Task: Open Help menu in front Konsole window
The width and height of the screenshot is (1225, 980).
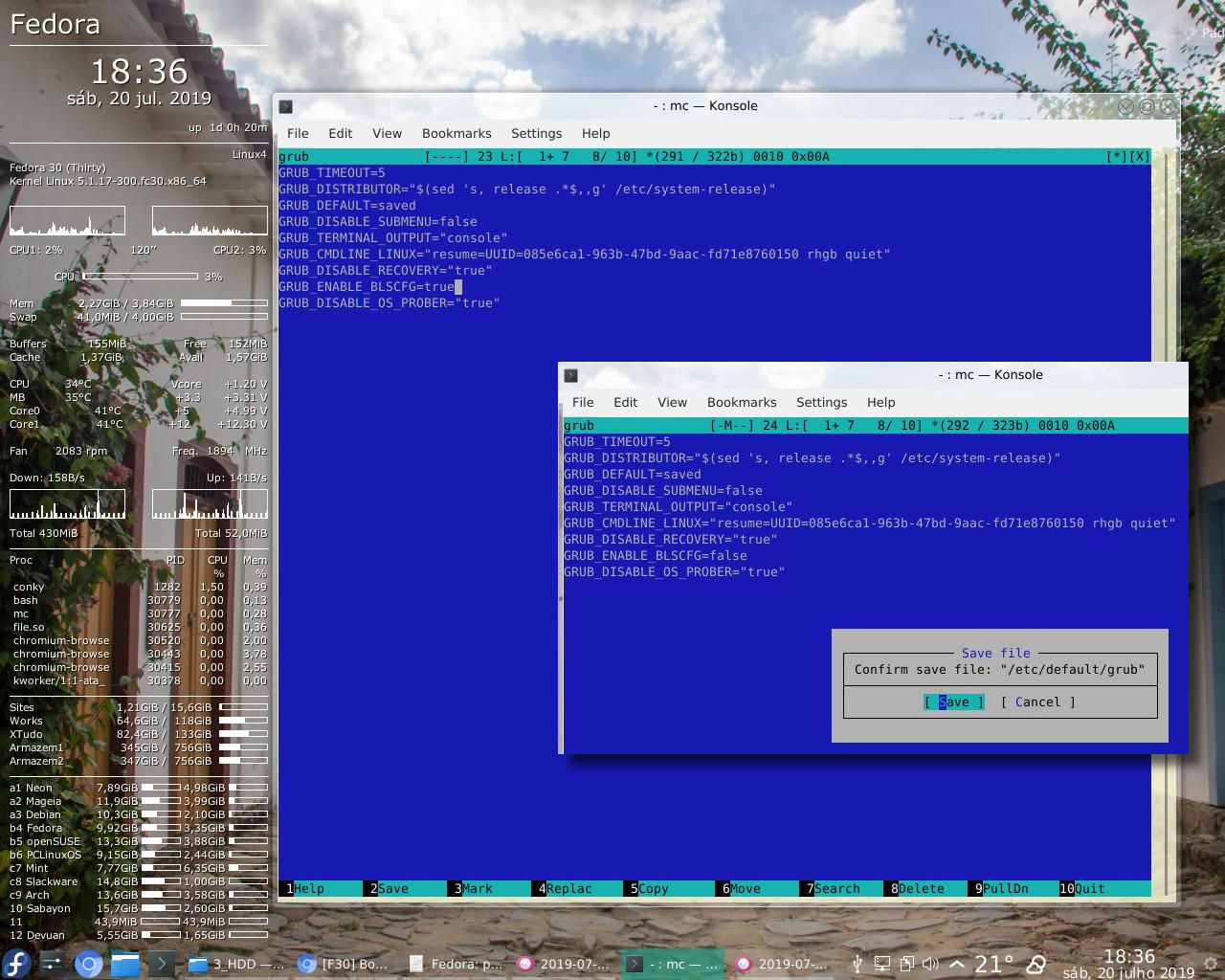Action: (x=880, y=402)
